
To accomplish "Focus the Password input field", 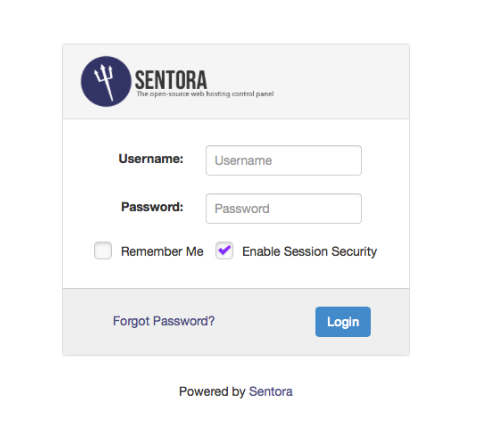I will [x=284, y=208].
